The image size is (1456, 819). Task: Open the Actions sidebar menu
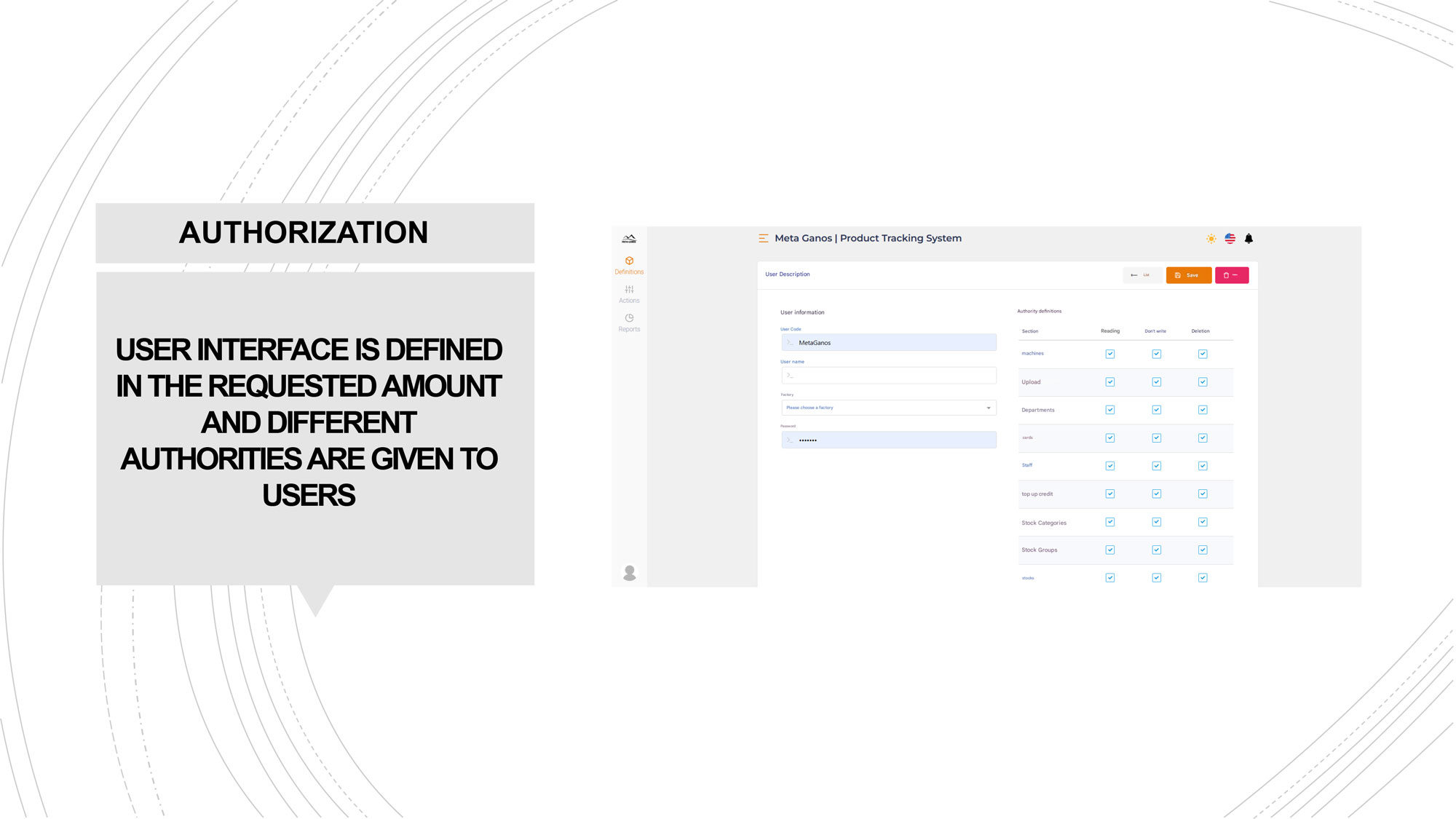629,294
